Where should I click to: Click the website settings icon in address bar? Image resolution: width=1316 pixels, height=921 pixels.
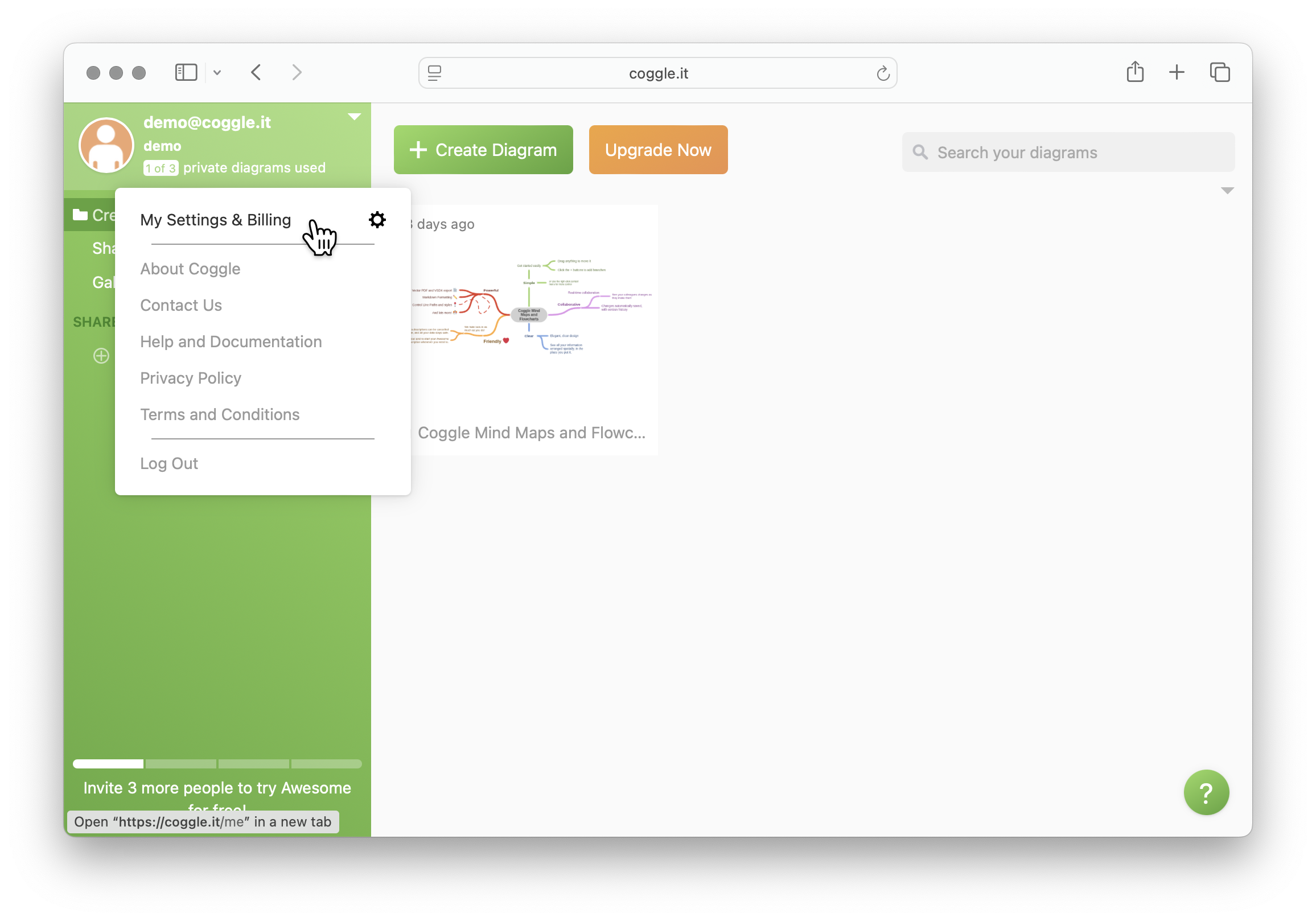tap(434, 73)
